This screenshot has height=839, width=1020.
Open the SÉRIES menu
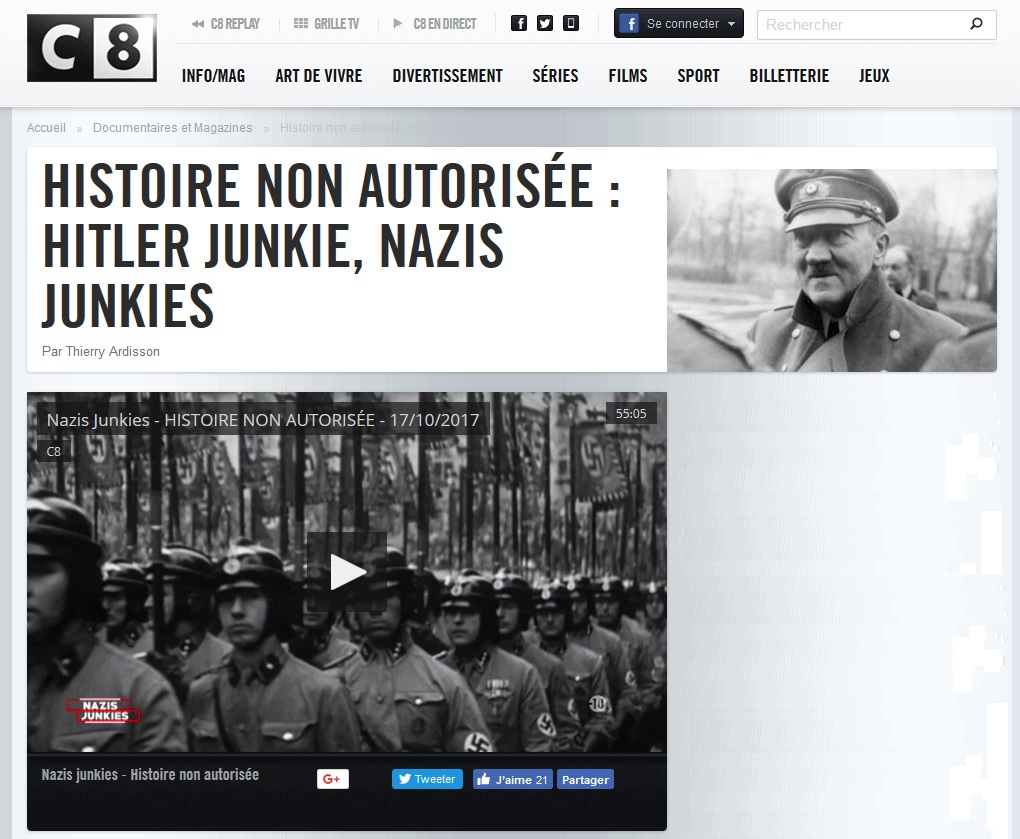point(555,75)
